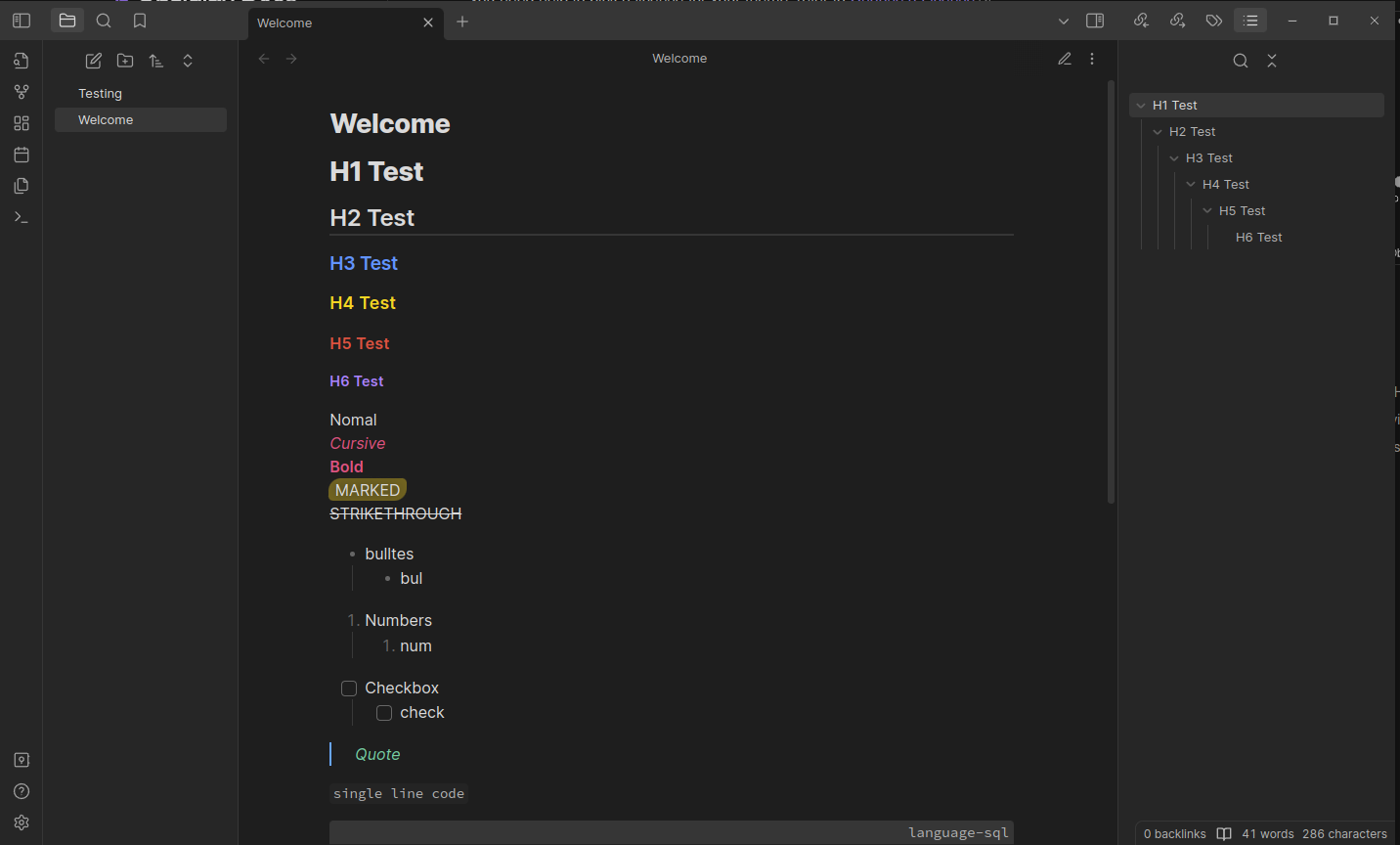Switch to editing mode pencil
Image resolution: width=1400 pixels, height=845 pixels.
click(x=1065, y=59)
